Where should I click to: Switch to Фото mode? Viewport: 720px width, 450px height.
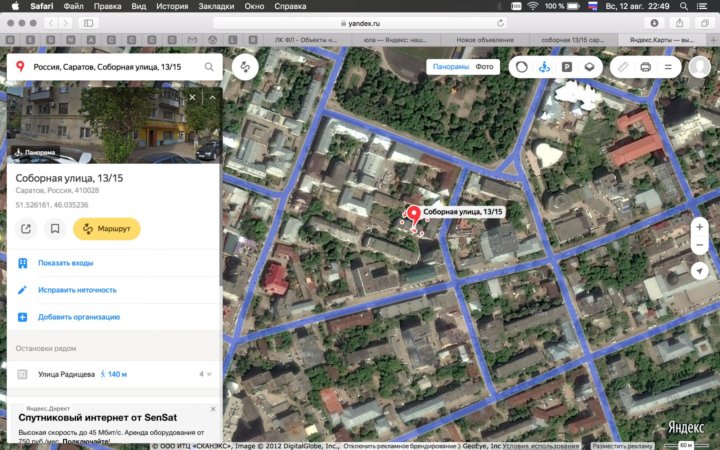[x=484, y=67]
